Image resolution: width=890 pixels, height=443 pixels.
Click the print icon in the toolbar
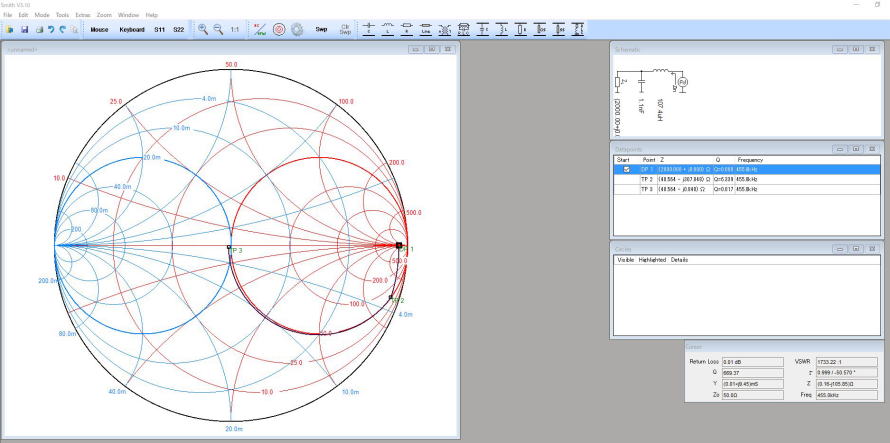coord(39,30)
